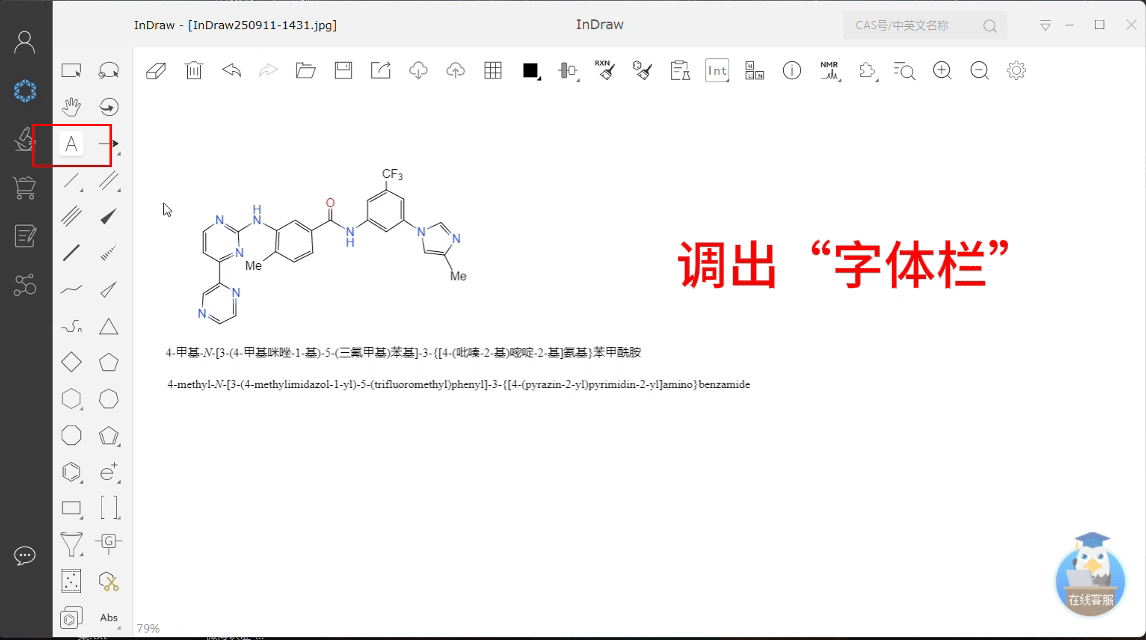Open a file using the folder icon
The height and width of the screenshot is (640, 1146).
pyautogui.click(x=306, y=70)
